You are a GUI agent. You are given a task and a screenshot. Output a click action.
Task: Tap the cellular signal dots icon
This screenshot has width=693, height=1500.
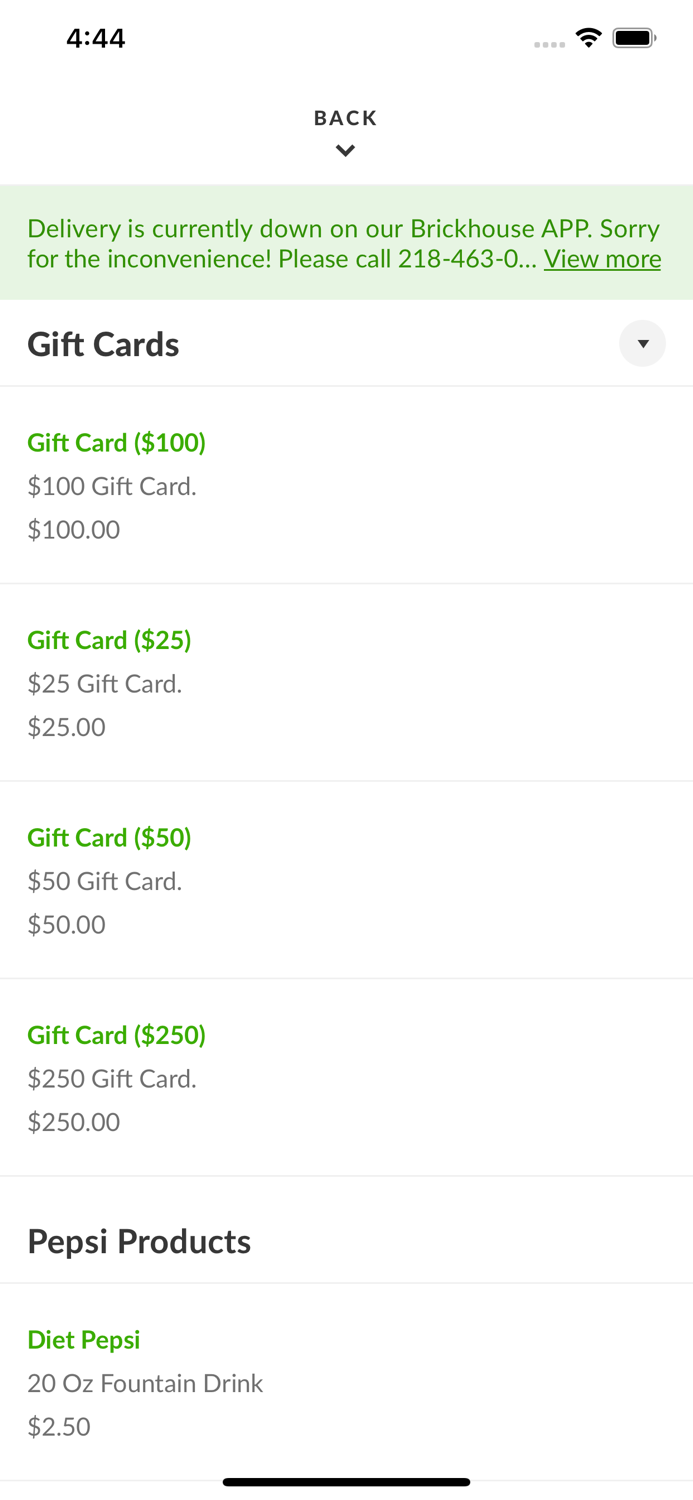pos(549,44)
